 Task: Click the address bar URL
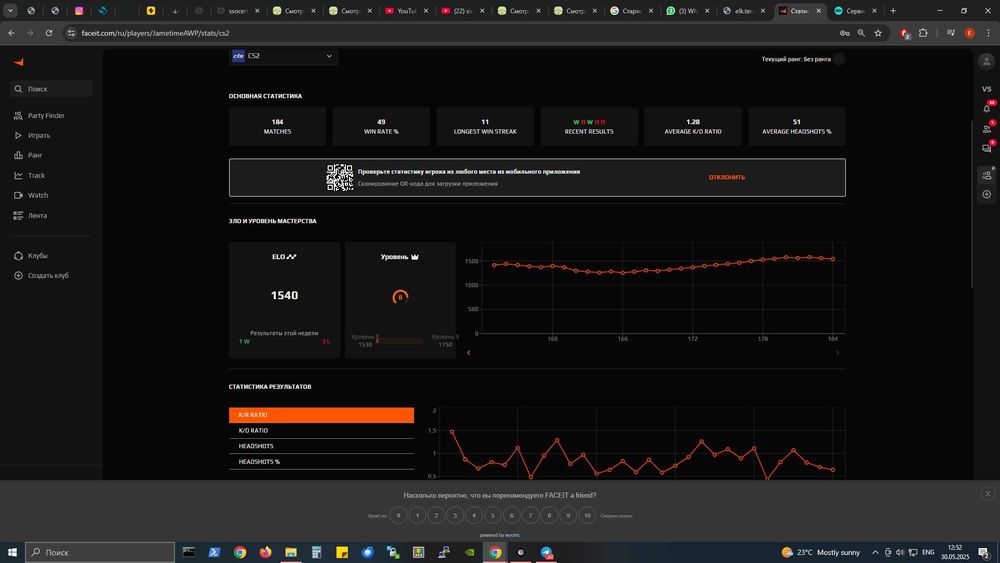156,33
